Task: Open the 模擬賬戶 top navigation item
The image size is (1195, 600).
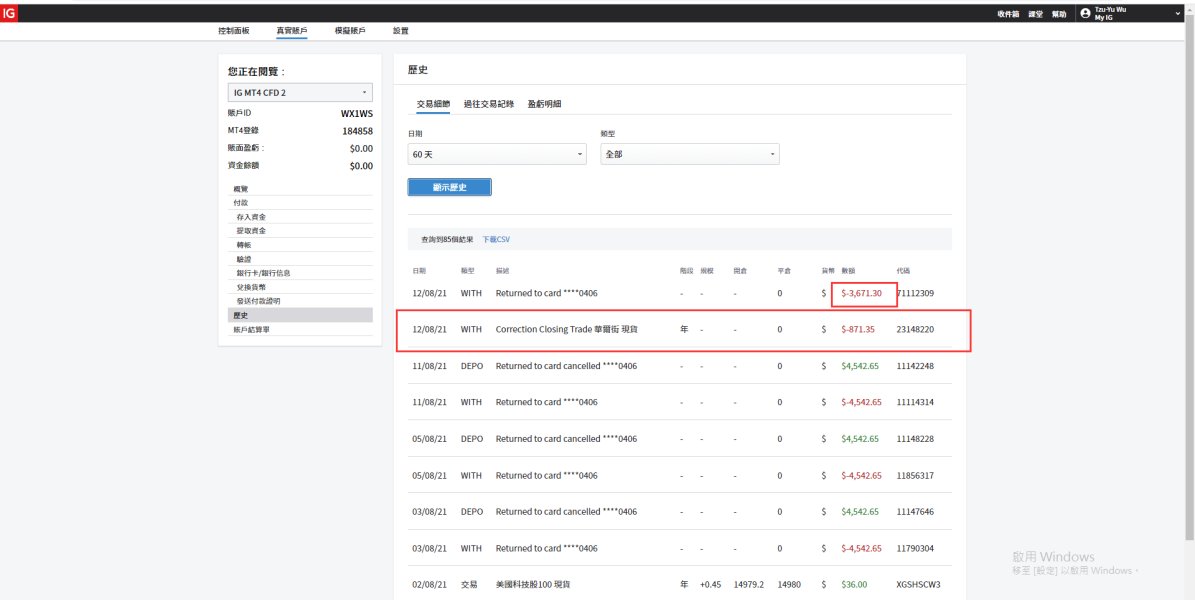Action: coord(350,31)
